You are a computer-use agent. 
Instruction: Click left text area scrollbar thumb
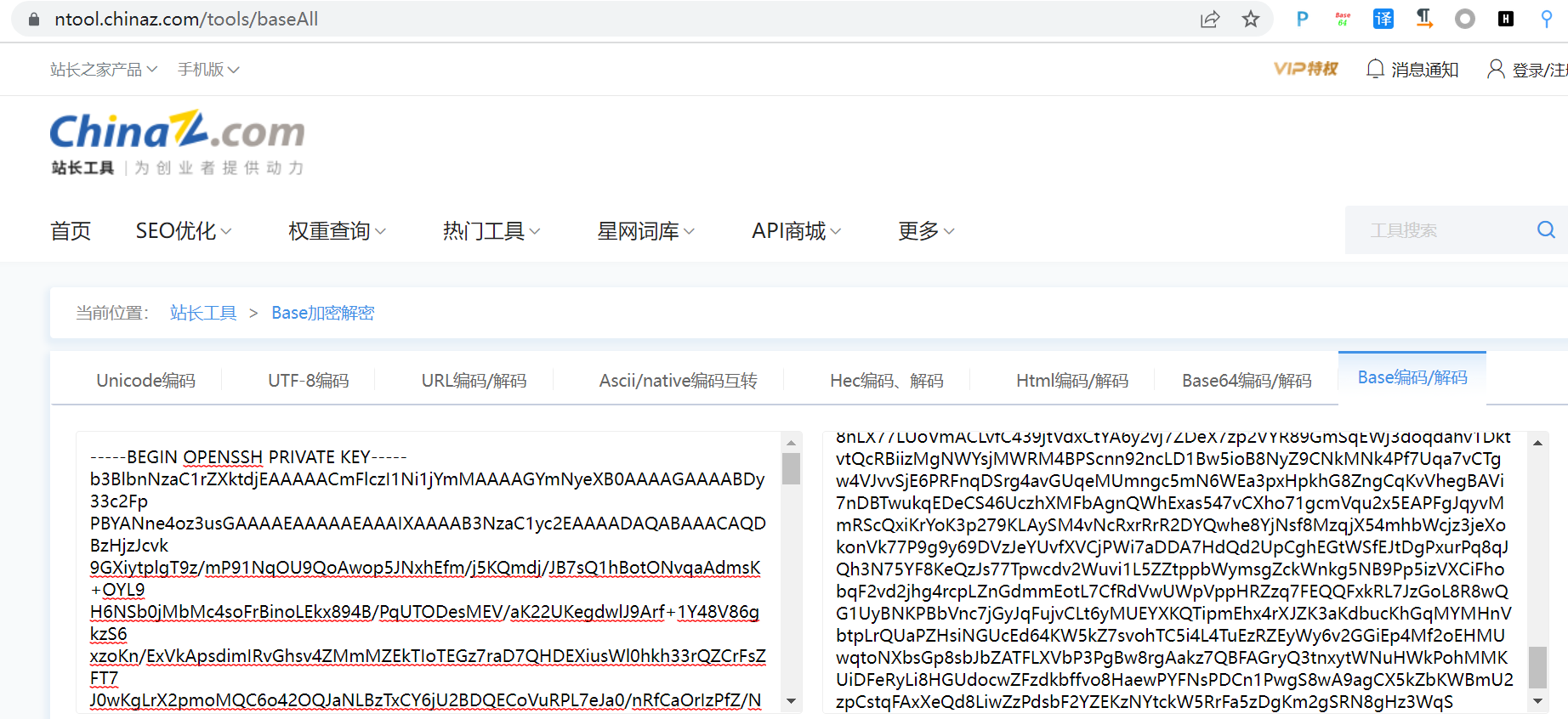pyautogui.click(x=791, y=468)
